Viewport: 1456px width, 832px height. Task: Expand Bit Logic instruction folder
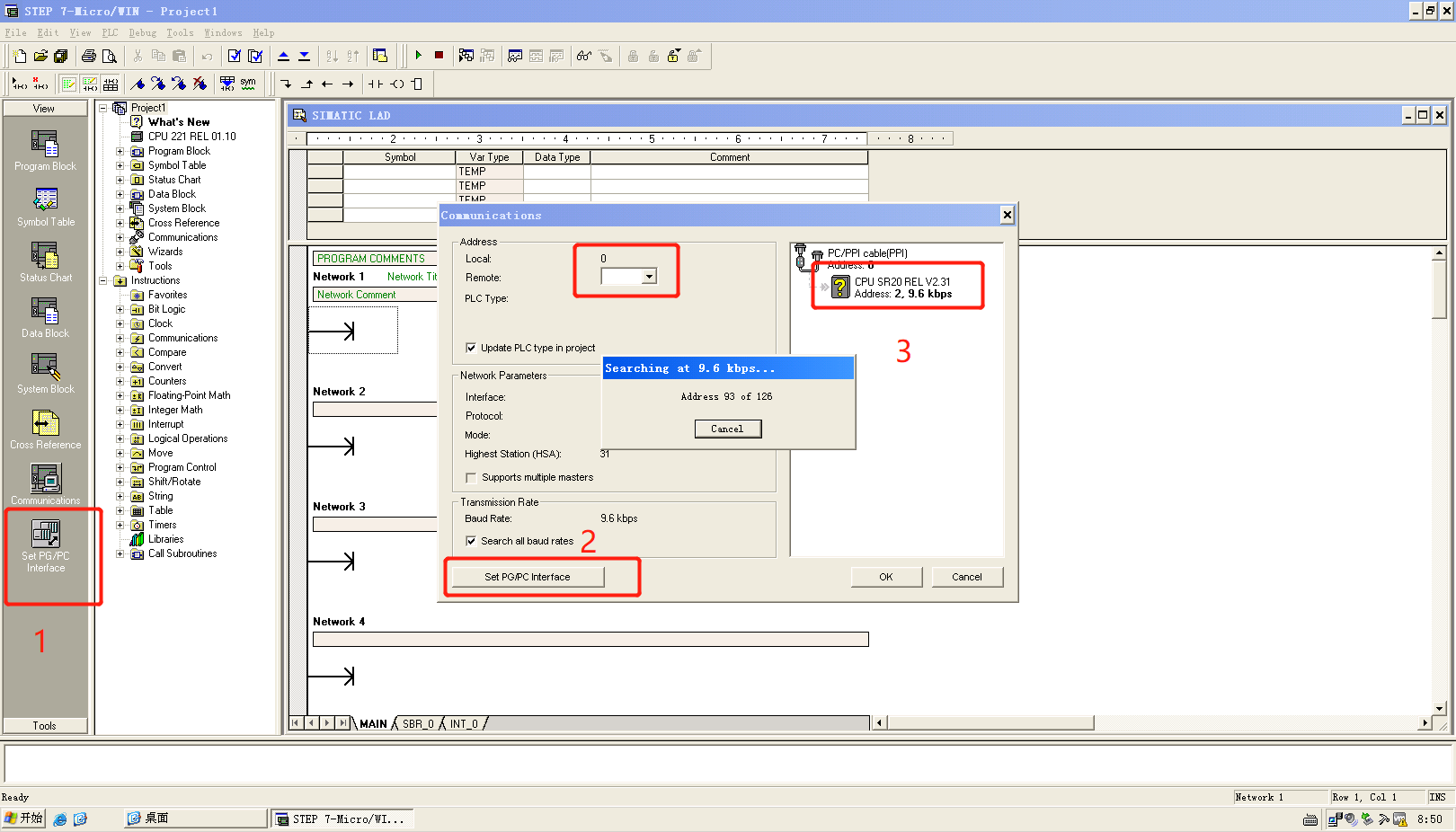click(x=120, y=309)
